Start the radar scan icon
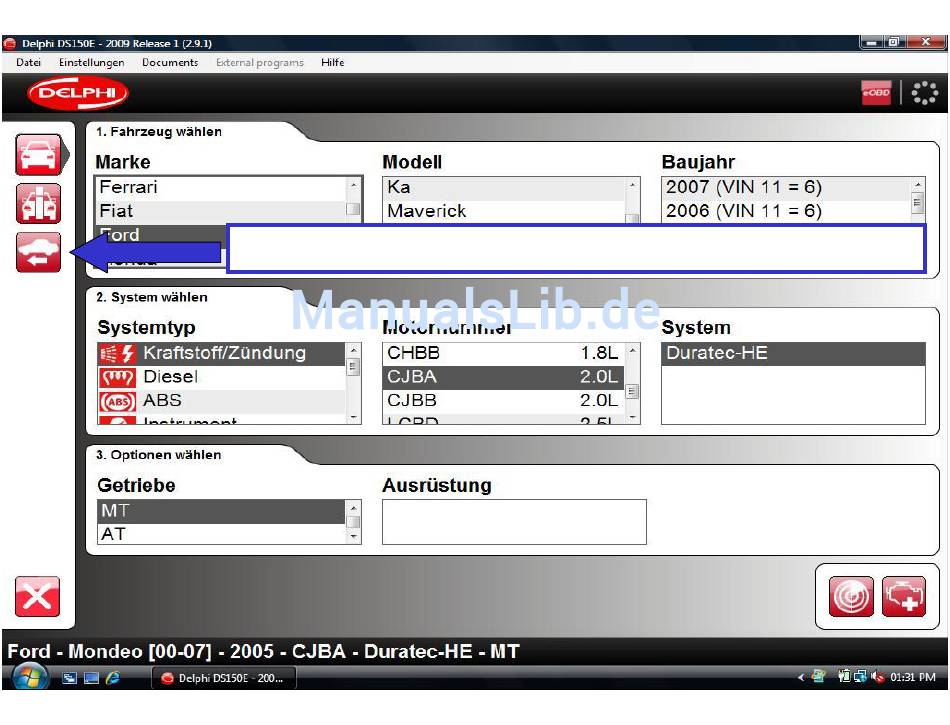 pyautogui.click(x=851, y=597)
